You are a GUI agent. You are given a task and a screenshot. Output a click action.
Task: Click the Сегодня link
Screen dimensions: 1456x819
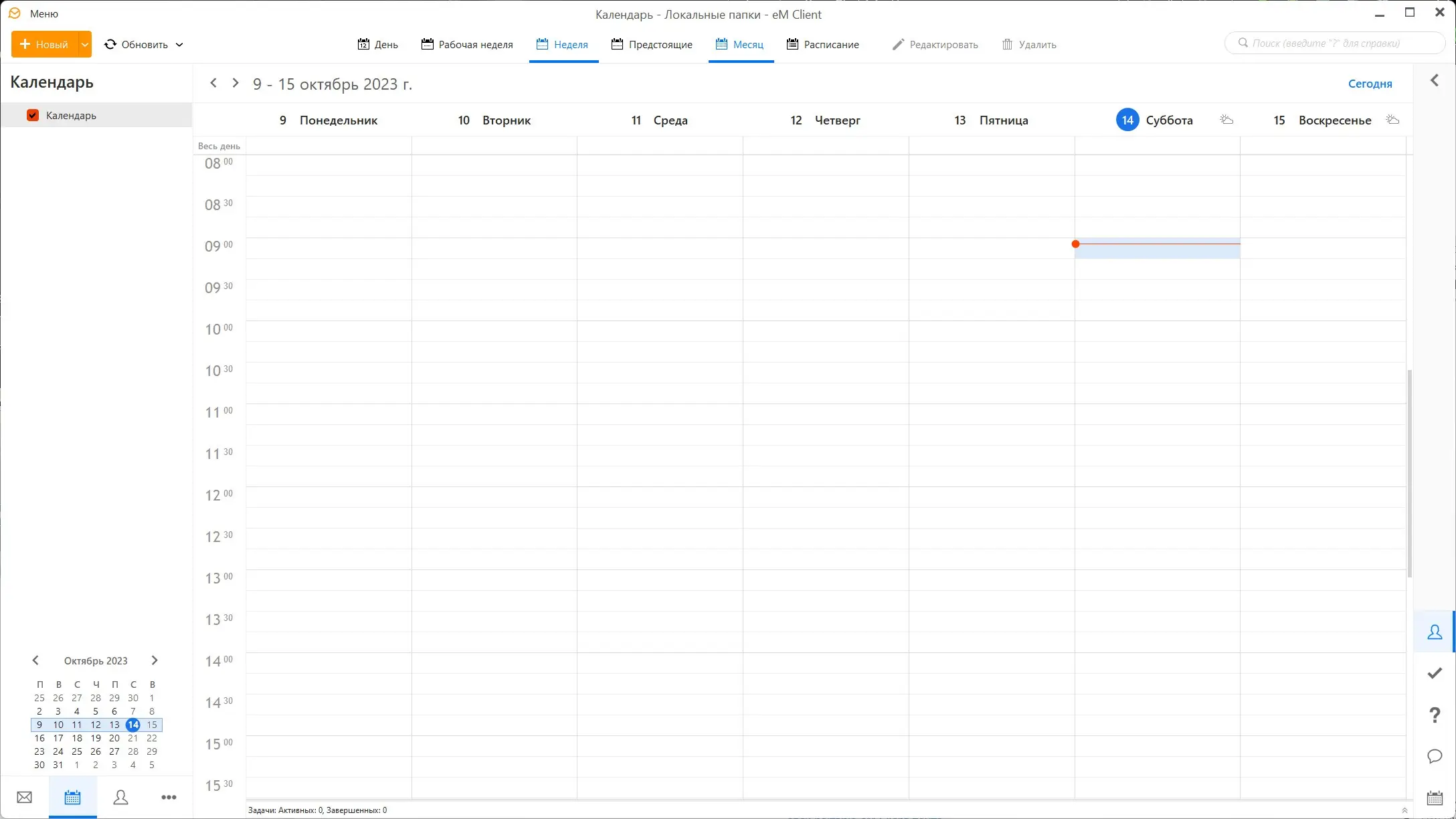click(1370, 84)
